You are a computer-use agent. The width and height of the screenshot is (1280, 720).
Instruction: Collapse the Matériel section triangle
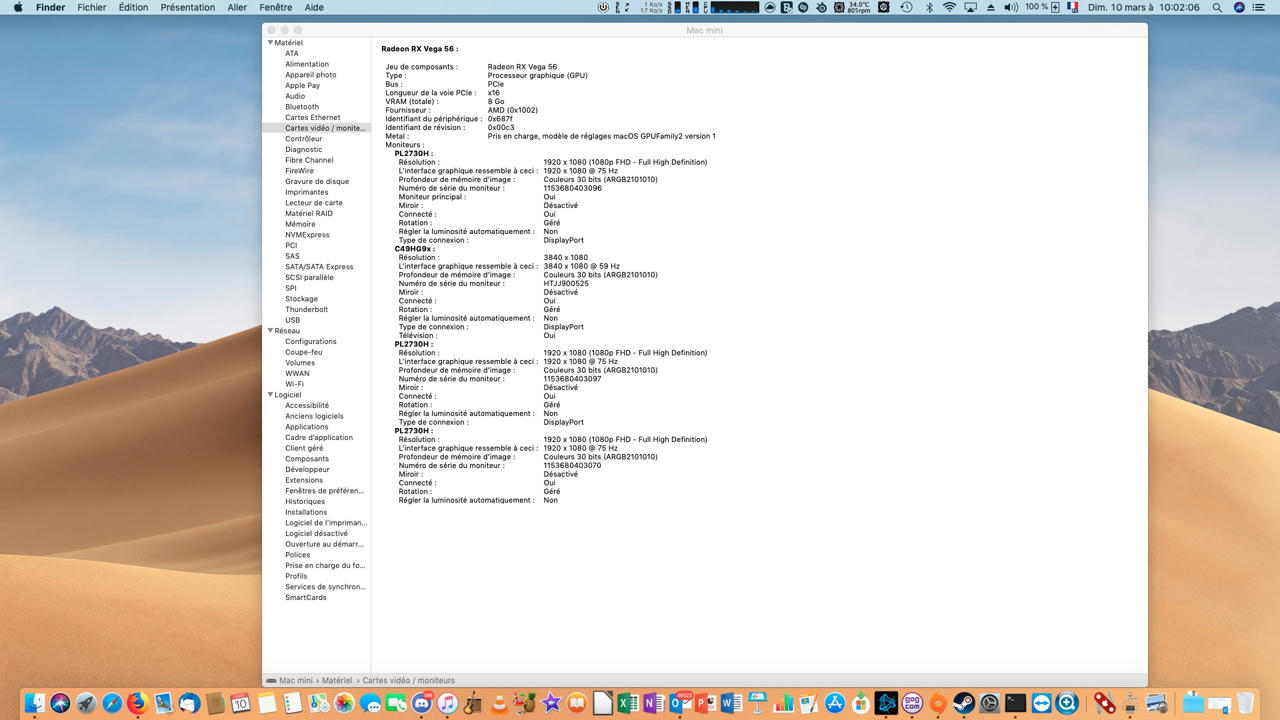pos(270,43)
